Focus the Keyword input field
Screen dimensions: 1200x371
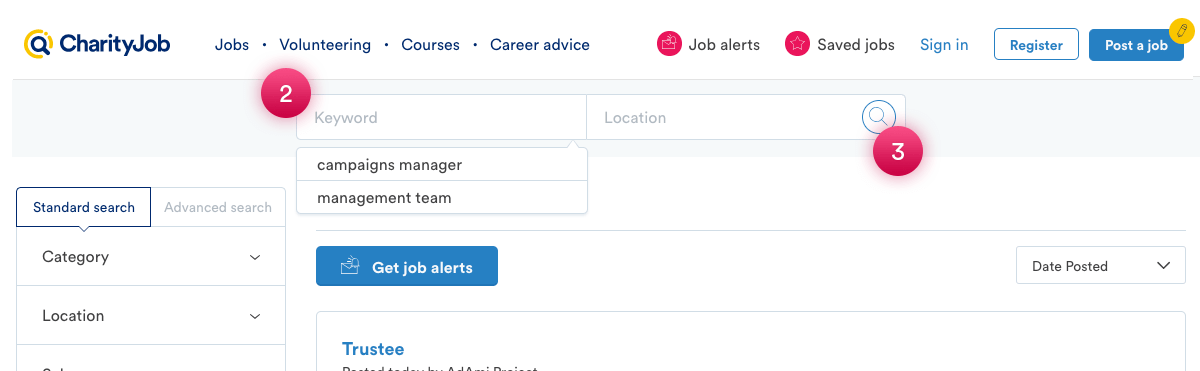(441, 117)
